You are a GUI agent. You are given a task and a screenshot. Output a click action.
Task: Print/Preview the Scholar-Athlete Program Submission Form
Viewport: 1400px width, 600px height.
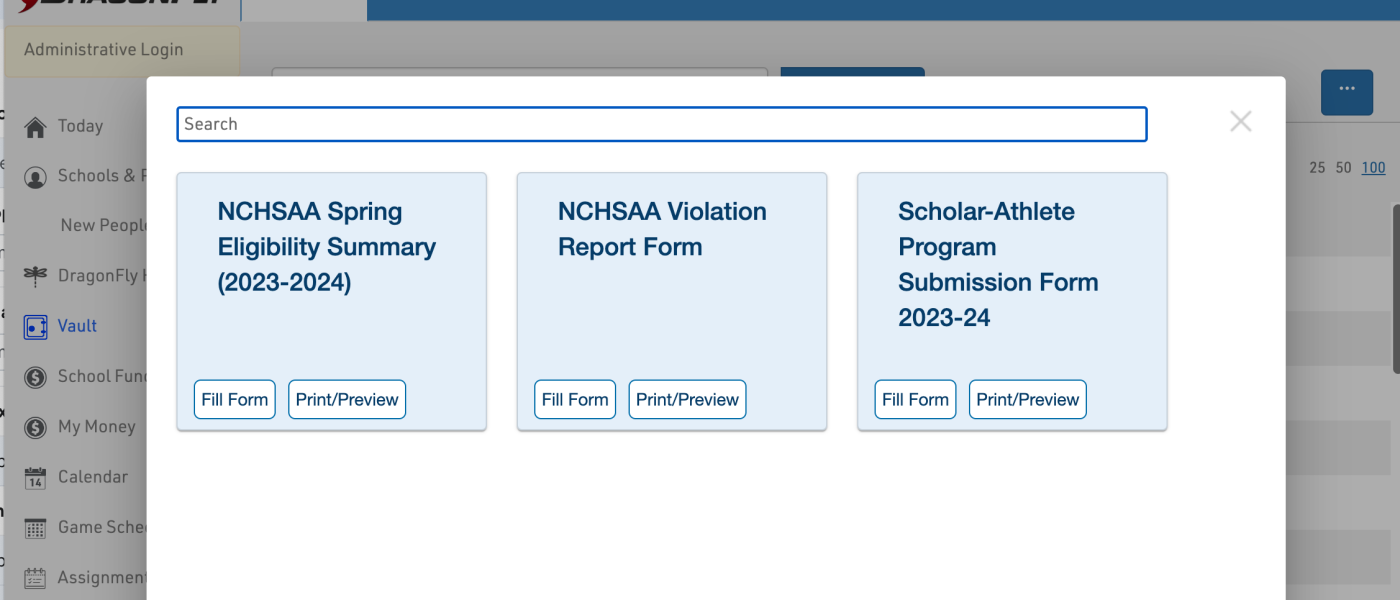click(x=1027, y=399)
